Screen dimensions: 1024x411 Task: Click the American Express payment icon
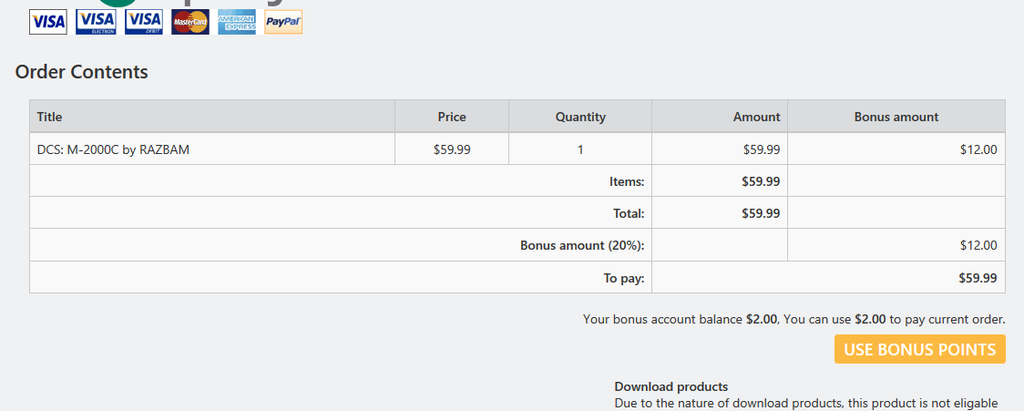click(237, 22)
